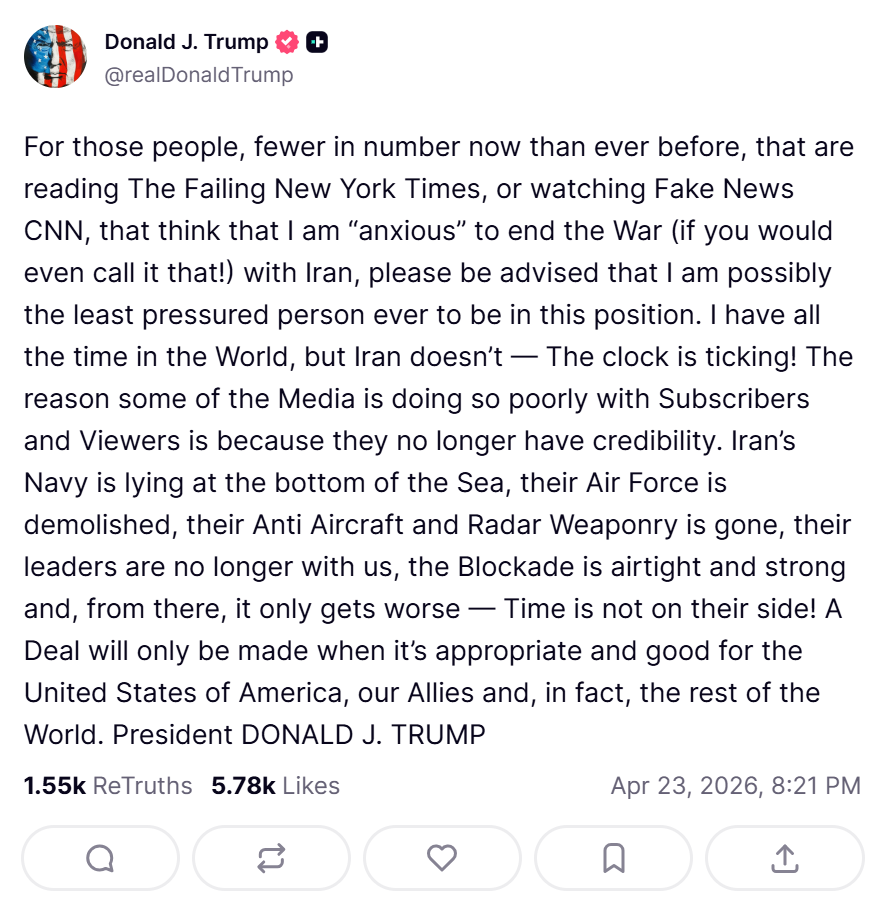
Task: ReTruth this post using the arrows icon
Action: 271,857
